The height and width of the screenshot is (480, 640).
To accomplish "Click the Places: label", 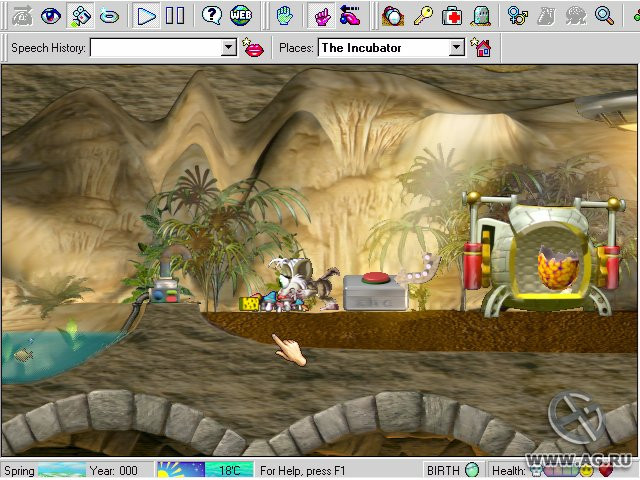I will tap(296, 48).
